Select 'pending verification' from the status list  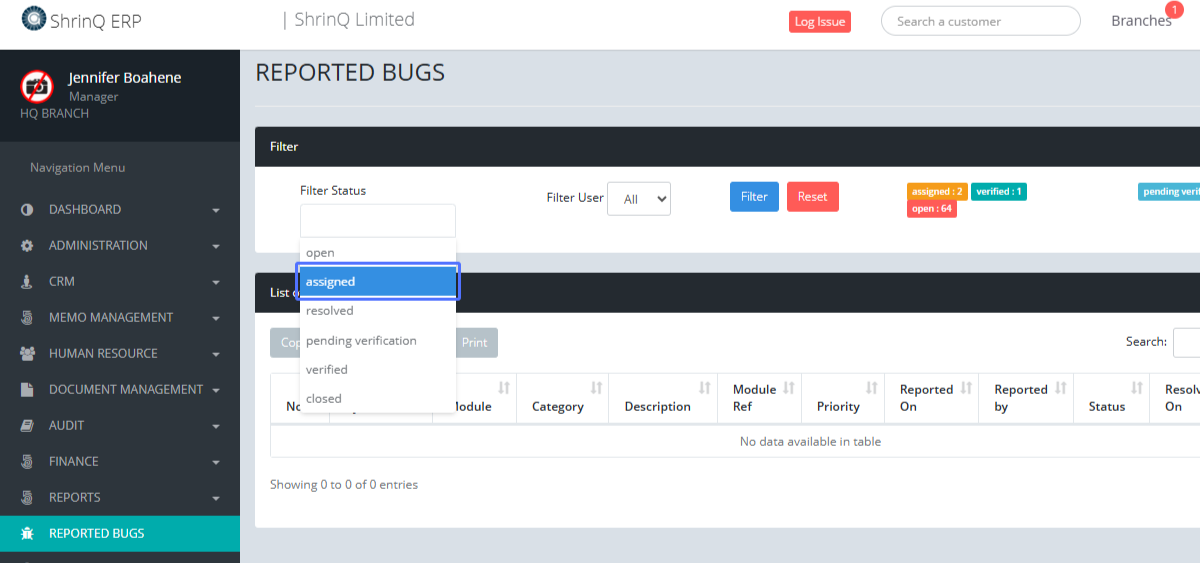click(x=361, y=341)
